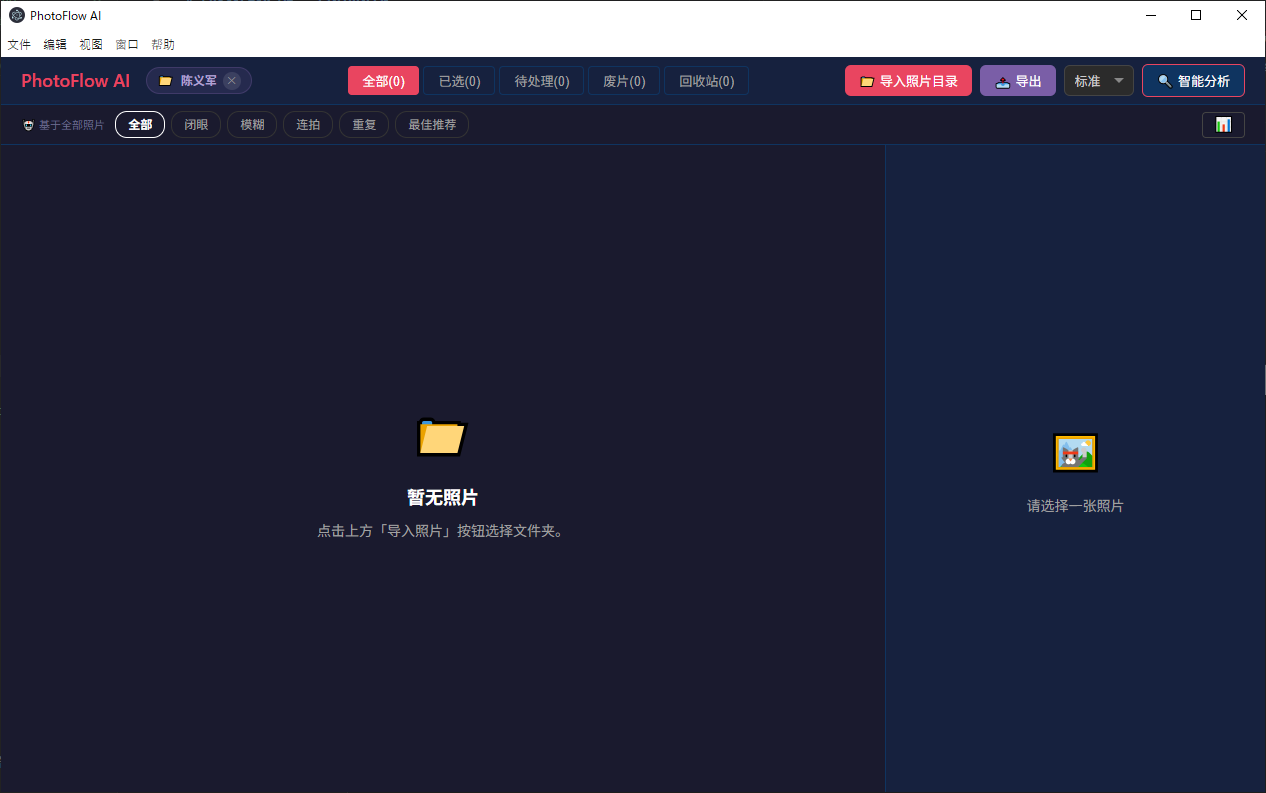The image size is (1266, 793).
Task: Click the PhotoFlow AI logo text
Action: click(76, 81)
